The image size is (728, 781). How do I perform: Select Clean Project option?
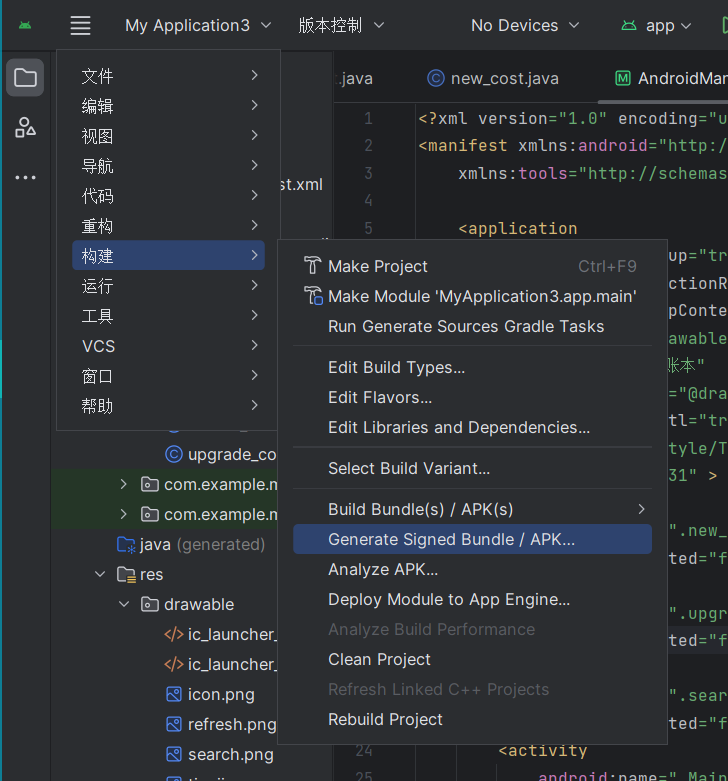(379, 659)
